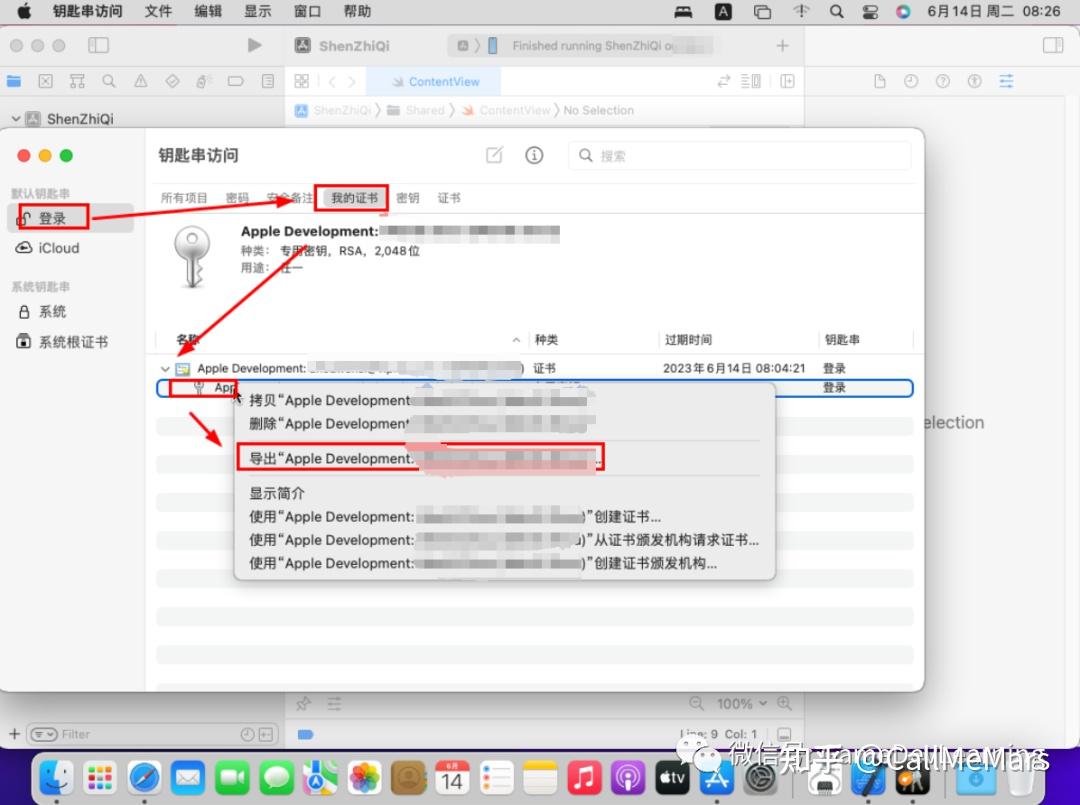1080x805 pixels.
Task: Open Launchpad from the Dock
Action: tap(100, 778)
